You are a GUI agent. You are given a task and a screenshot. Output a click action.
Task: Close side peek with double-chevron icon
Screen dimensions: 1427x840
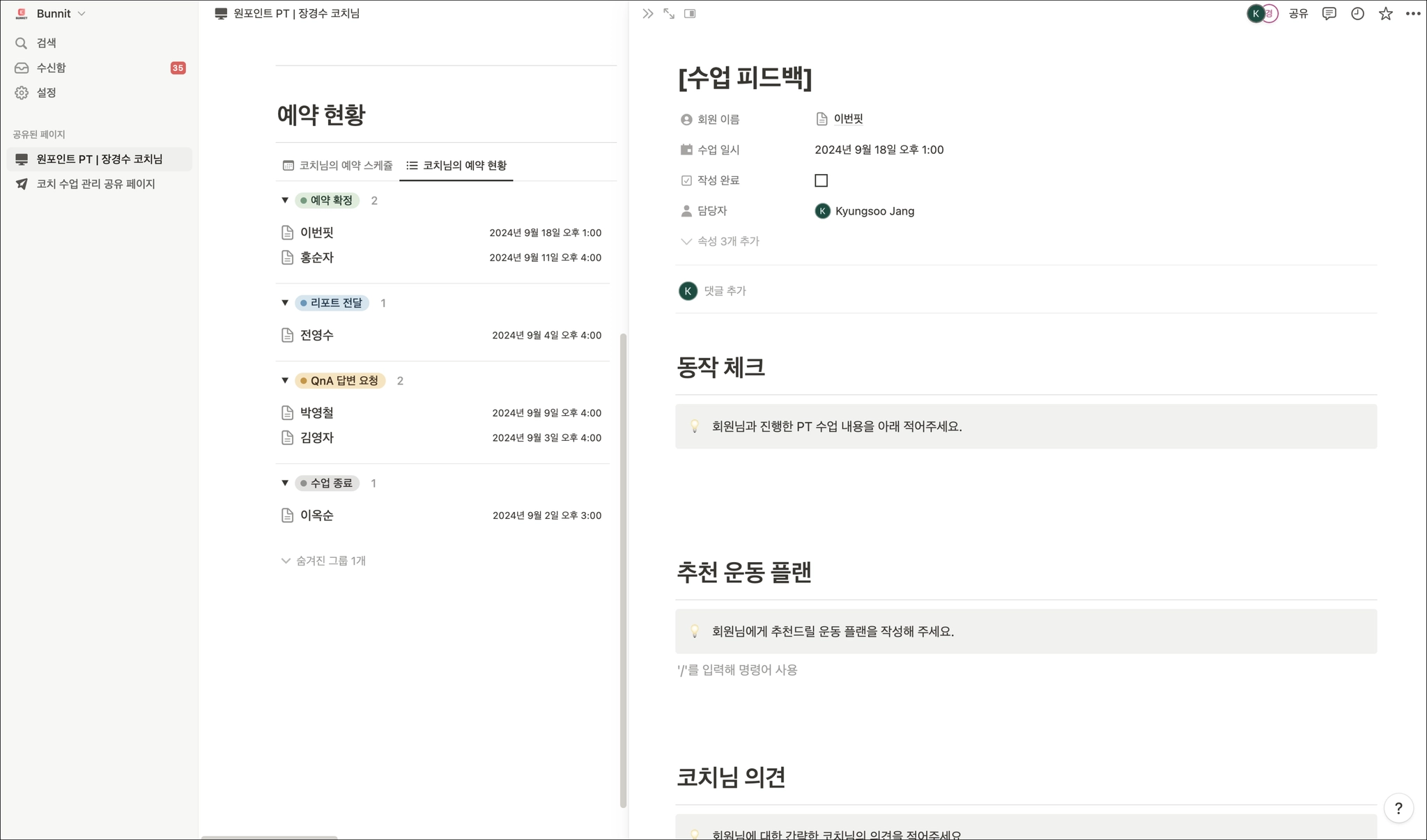[648, 14]
